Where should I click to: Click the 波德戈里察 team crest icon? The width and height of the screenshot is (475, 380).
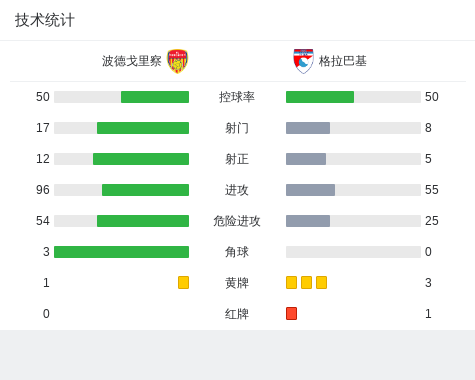[177, 61]
